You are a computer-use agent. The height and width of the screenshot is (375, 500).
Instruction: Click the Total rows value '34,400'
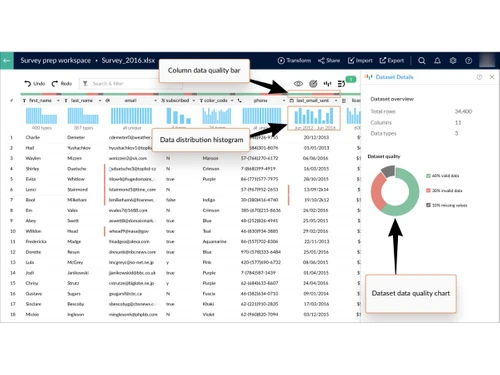coord(463,111)
